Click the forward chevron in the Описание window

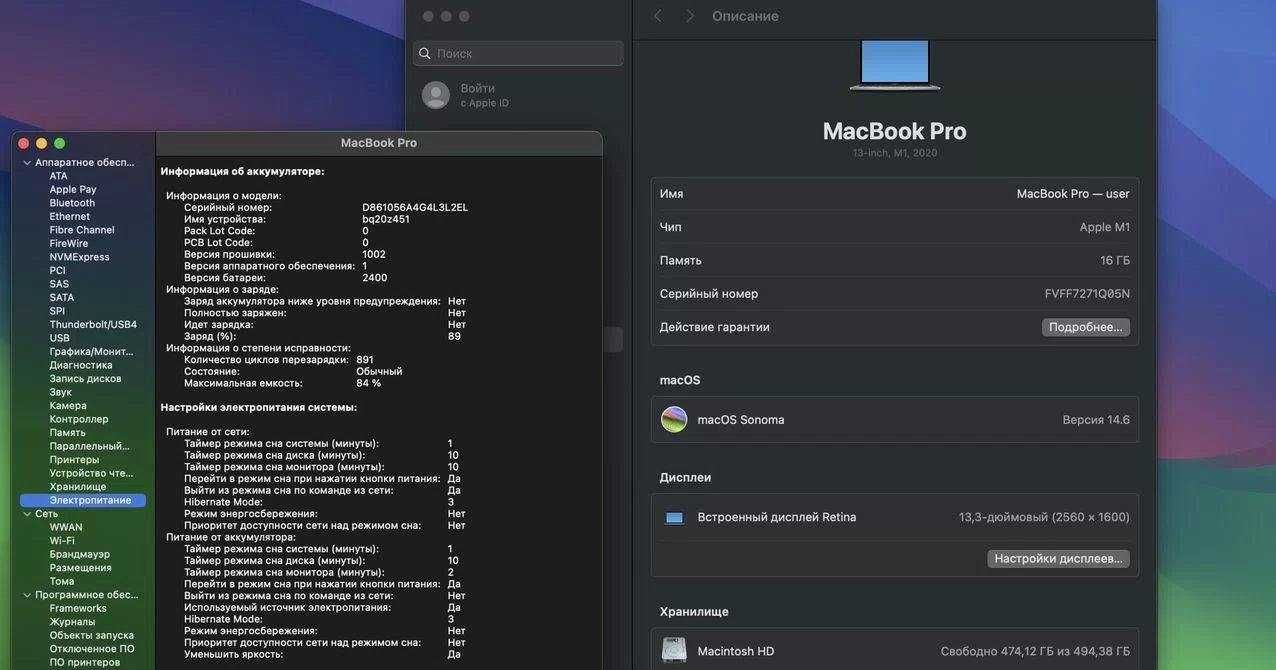690,16
